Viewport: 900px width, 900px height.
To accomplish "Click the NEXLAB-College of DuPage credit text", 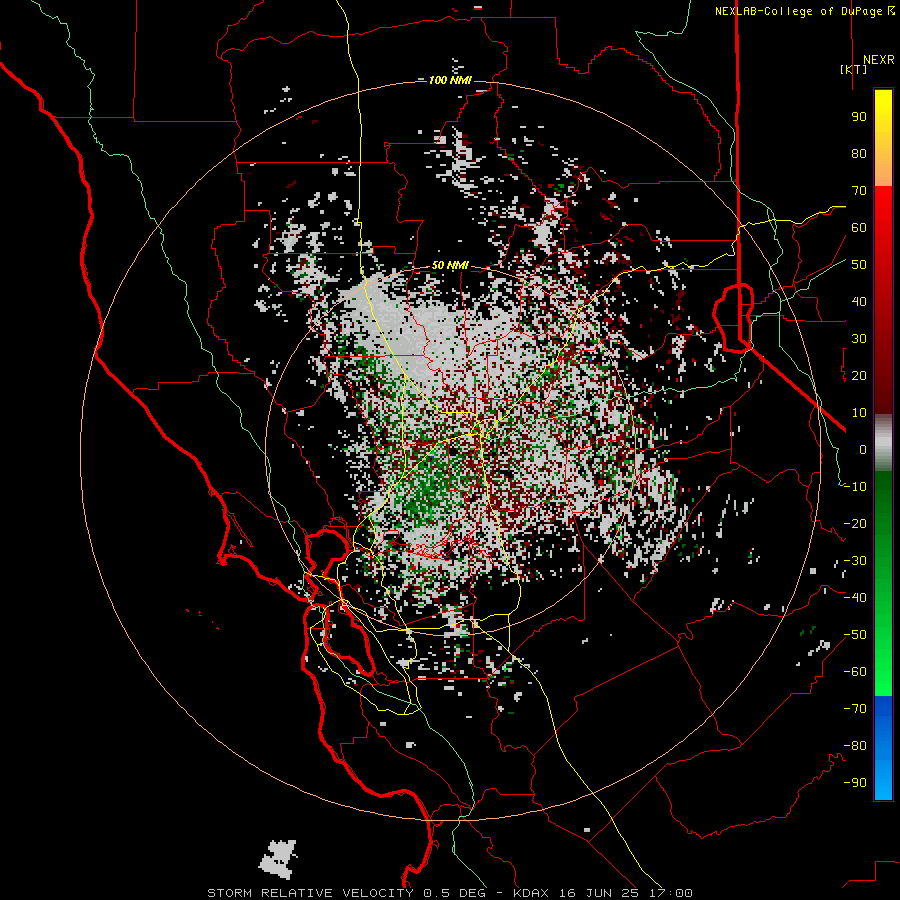I will click(x=798, y=11).
